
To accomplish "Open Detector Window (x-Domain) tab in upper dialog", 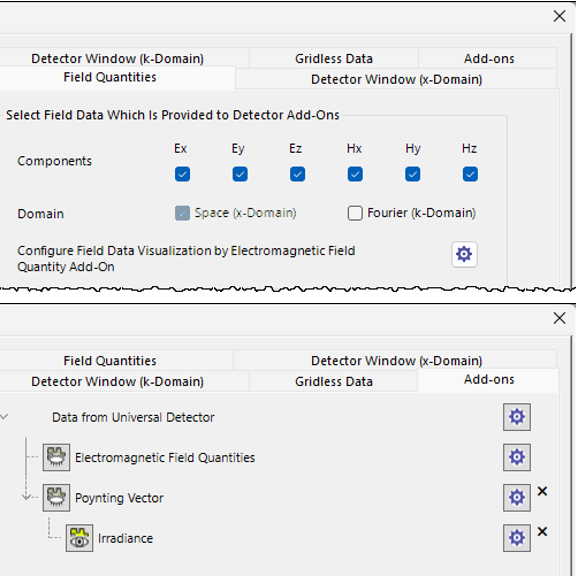I will tap(396, 79).
